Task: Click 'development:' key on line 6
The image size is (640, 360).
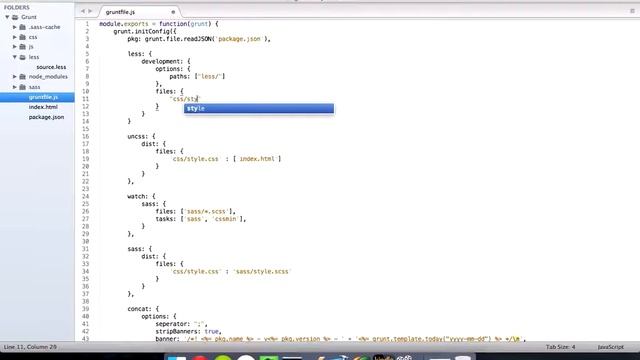Action: [x=162, y=62]
